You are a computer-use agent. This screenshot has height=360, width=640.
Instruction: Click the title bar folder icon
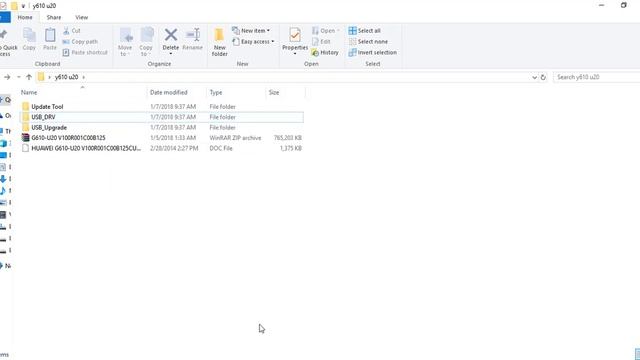(14, 6)
